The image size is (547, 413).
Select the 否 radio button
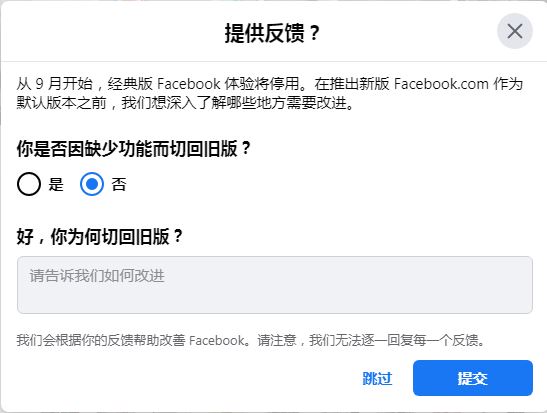pos(92,184)
